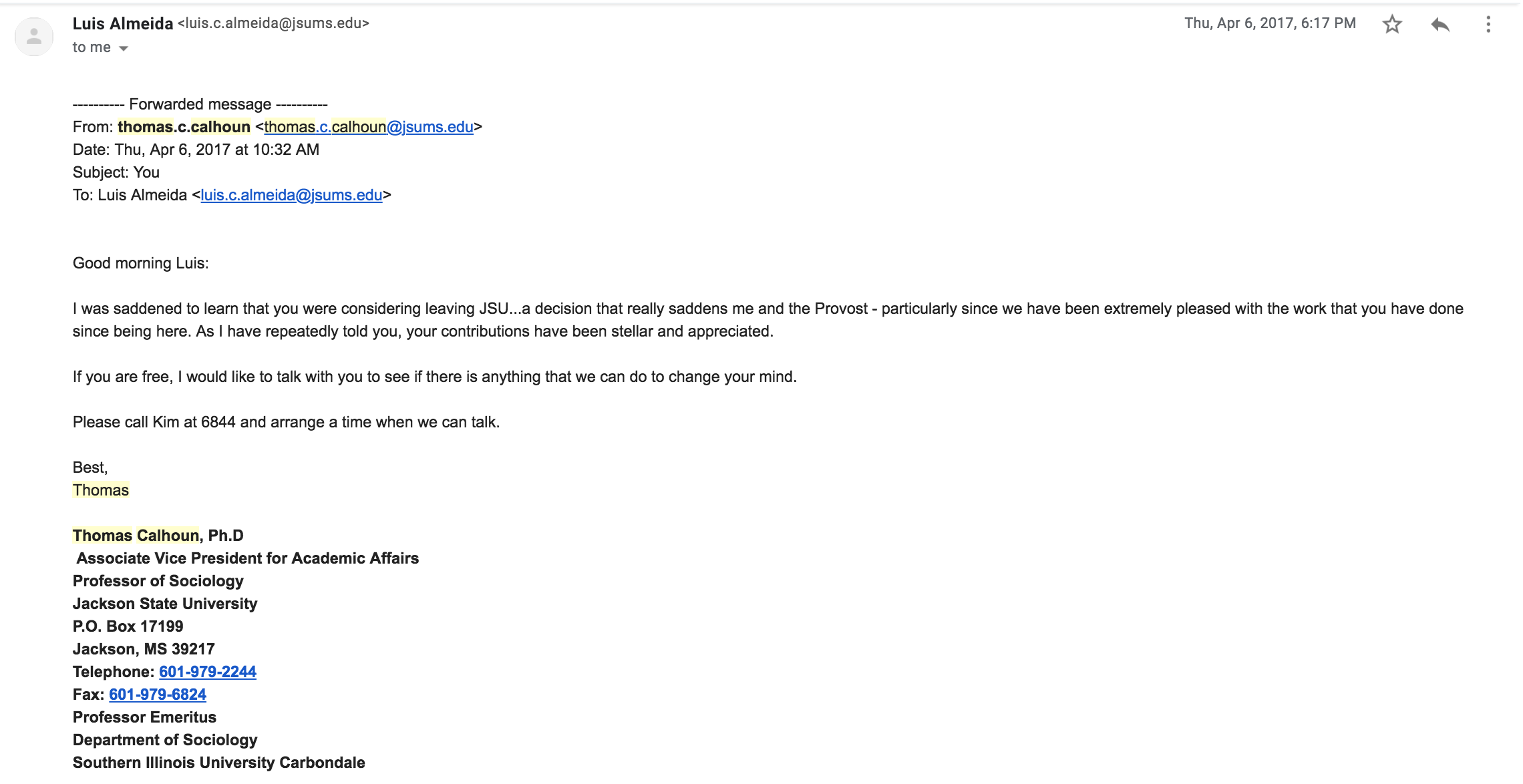
Task: Click the Thu, Apr 6, 2017 6:17 PM timestamp
Action: click(x=1270, y=23)
